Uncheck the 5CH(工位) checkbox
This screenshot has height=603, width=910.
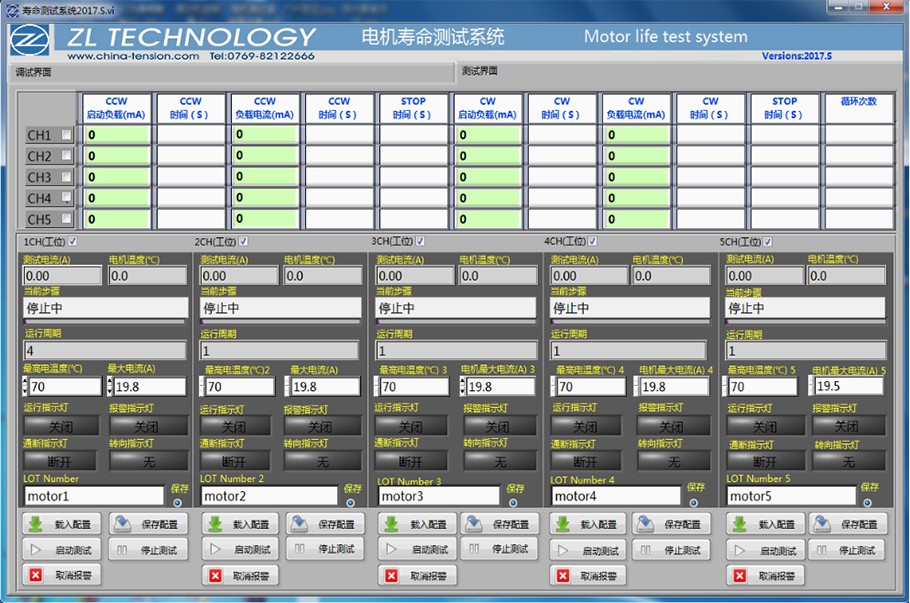coord(768,242)
